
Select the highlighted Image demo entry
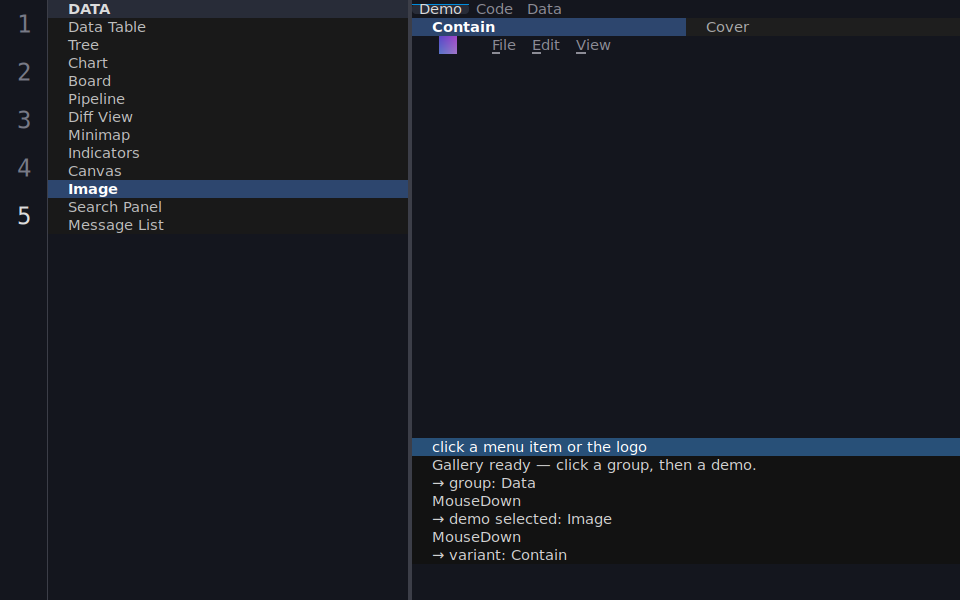point(228,189)
